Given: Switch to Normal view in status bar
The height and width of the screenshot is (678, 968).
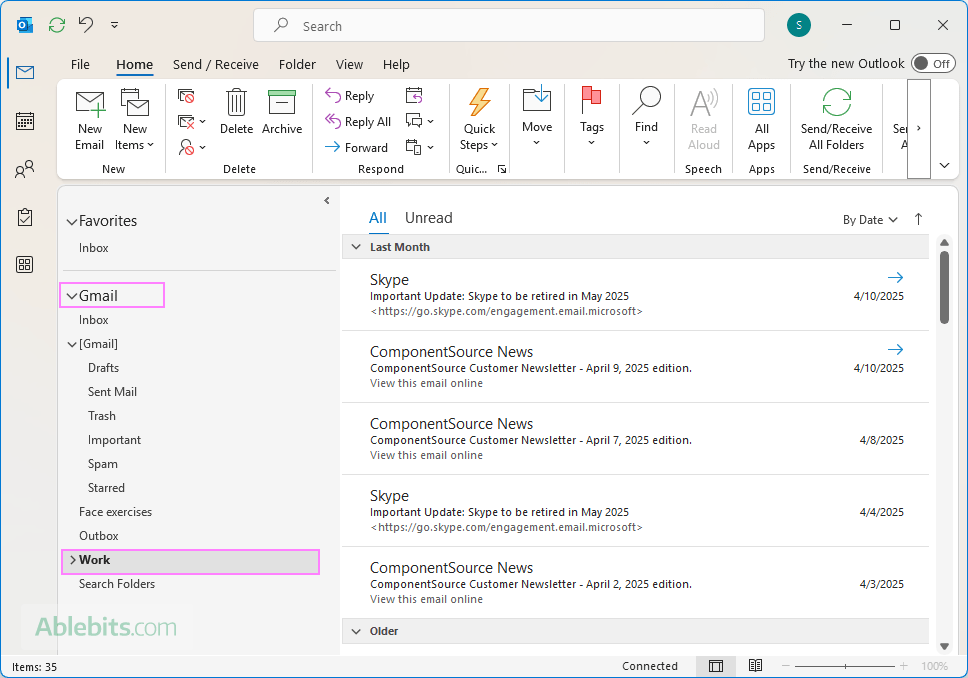Looking at the screenshot, I should click(716, 666).
